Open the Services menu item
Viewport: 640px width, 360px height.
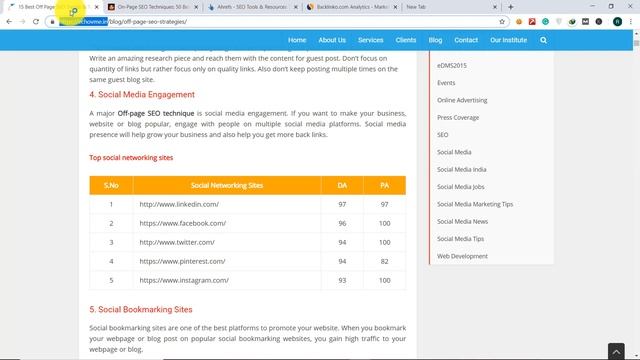tap(371, 40)
